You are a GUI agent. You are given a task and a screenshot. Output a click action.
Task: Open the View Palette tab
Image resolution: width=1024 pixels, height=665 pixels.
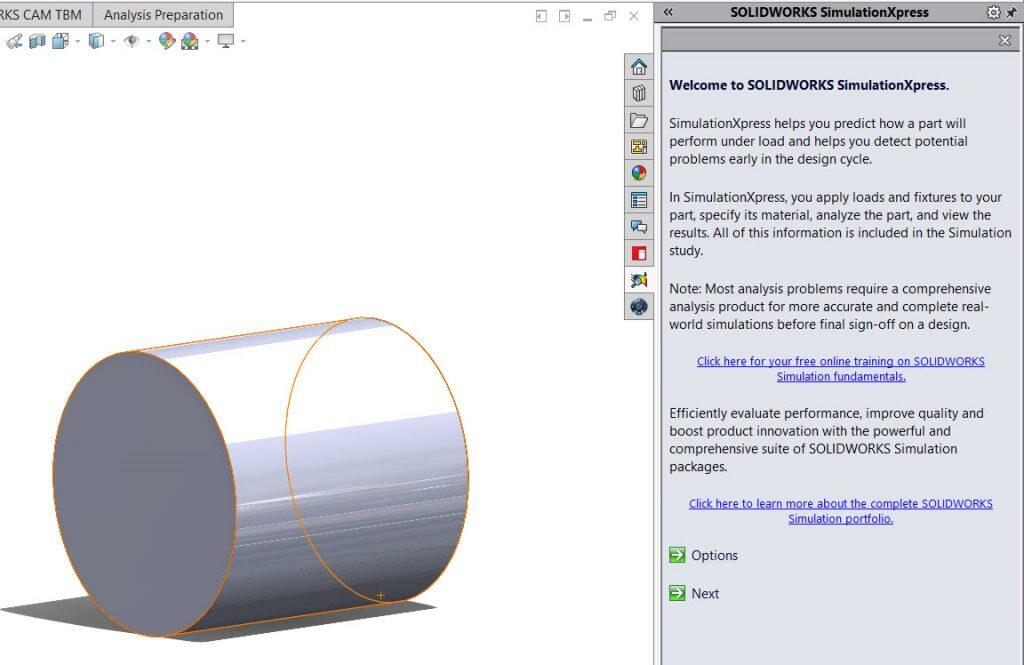click(x=639, y=147)
